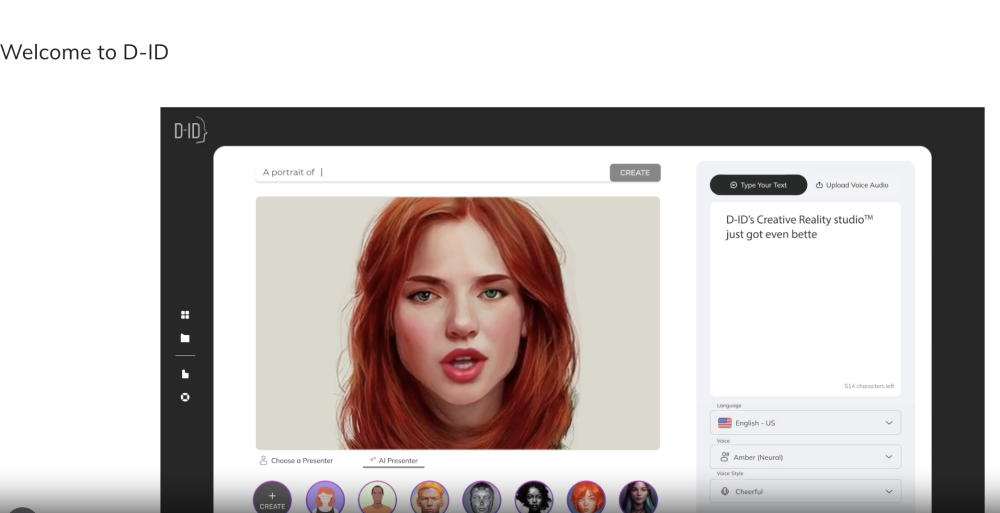
Task: Click the D-ID logo
Action: coord(190,130)
